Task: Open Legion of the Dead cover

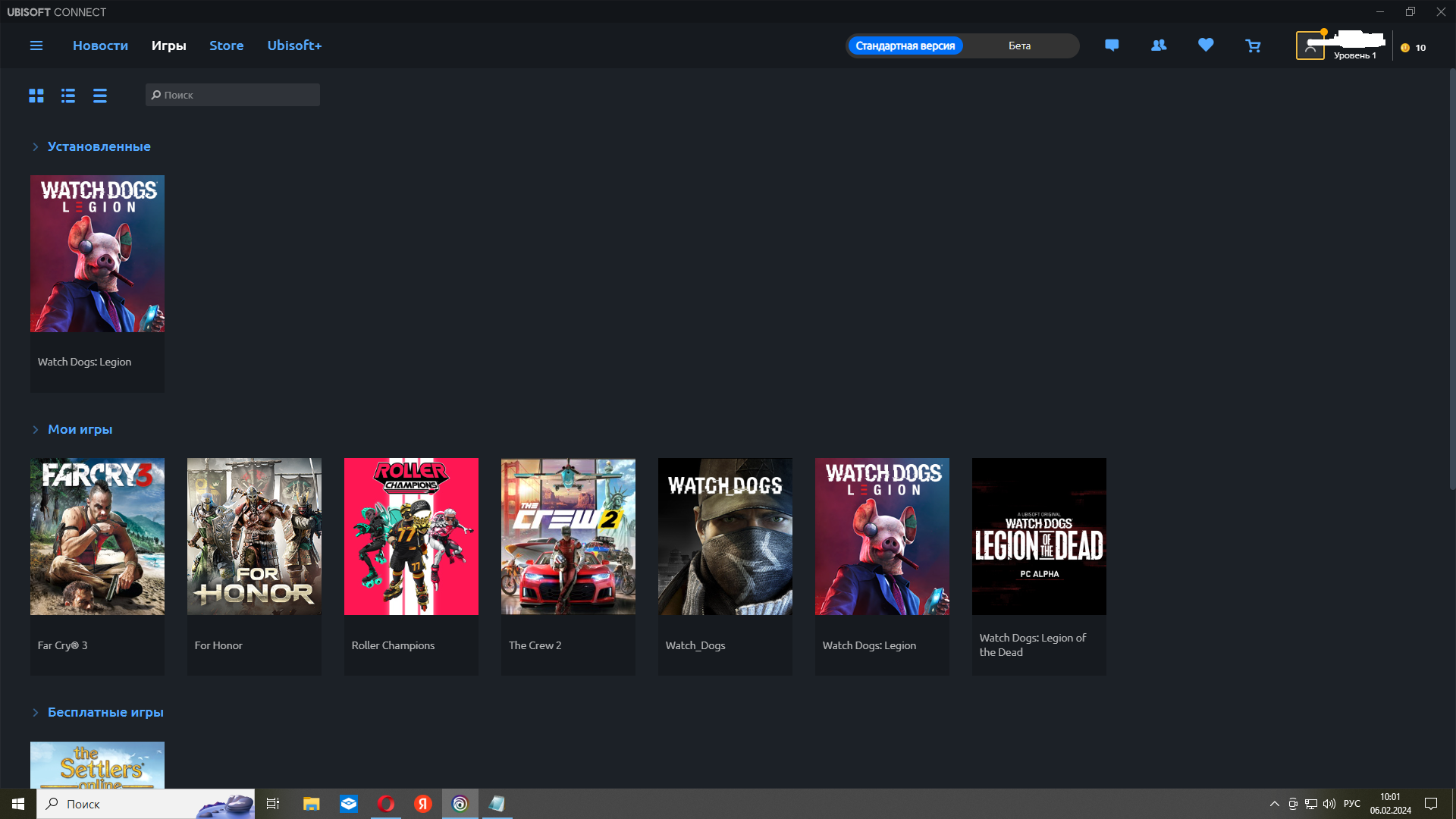Action: point(1039,536)
